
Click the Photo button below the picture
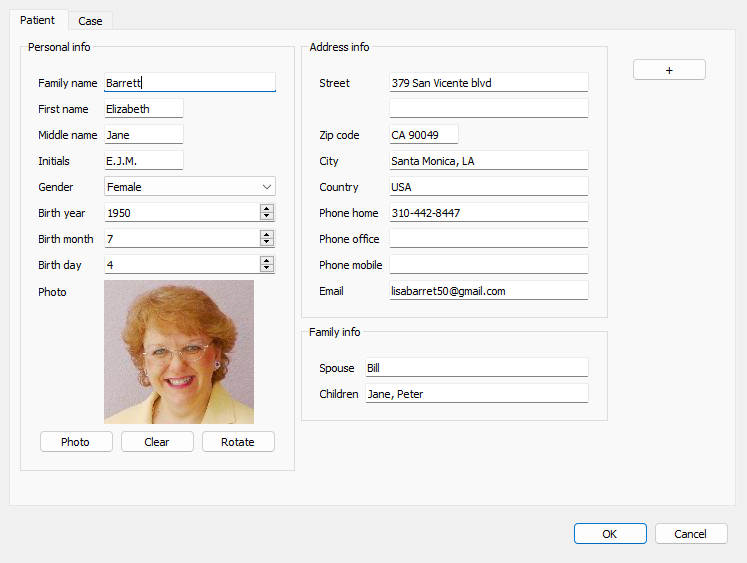76,442
